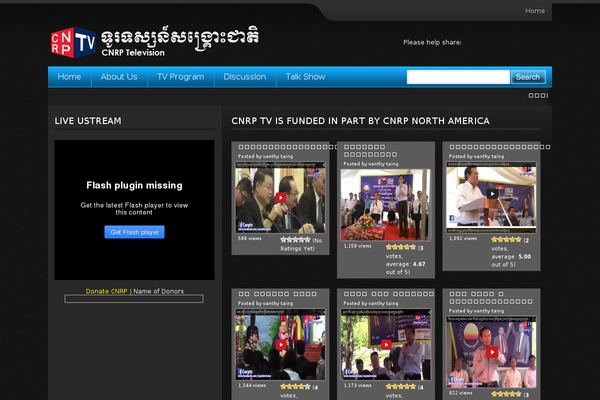Click the '1,158 views' count
Image resolution: width=600 pixels, height=400 pixels.
pyautogui.click(x=357, y=246)
